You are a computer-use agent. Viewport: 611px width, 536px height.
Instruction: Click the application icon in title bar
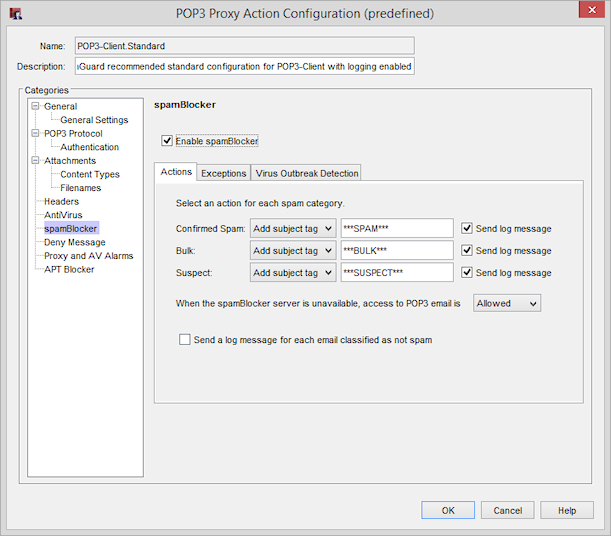coord(15,14)
